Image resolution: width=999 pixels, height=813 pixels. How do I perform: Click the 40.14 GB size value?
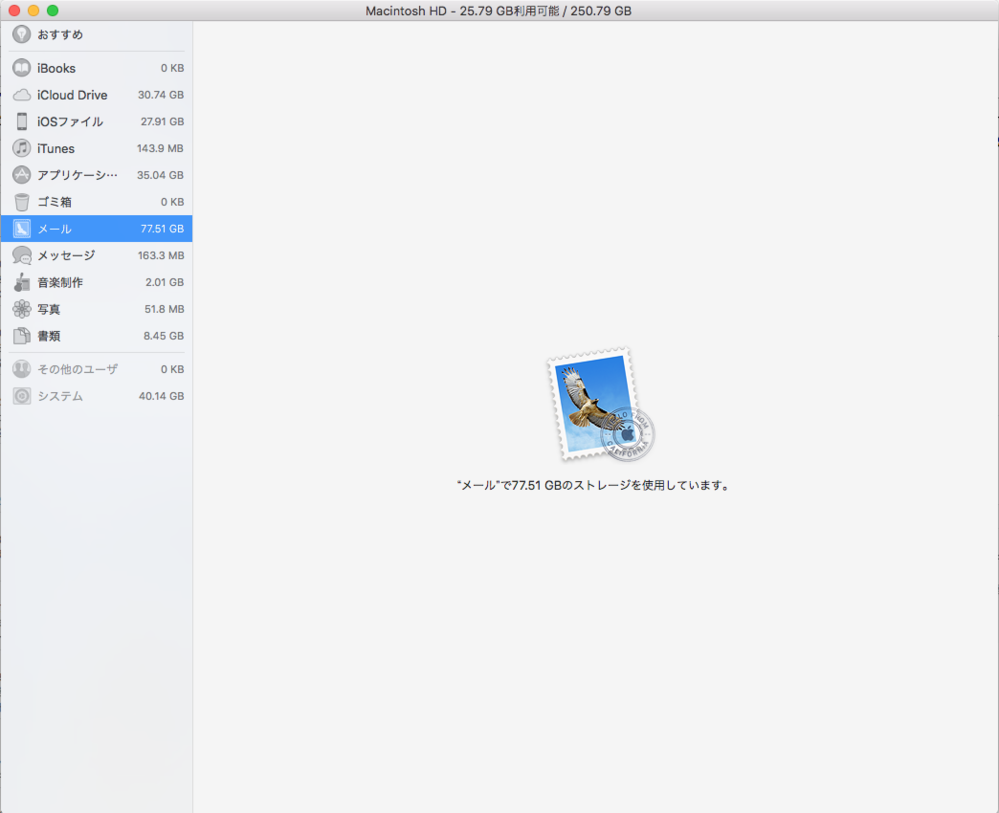[x=161, y=396]
